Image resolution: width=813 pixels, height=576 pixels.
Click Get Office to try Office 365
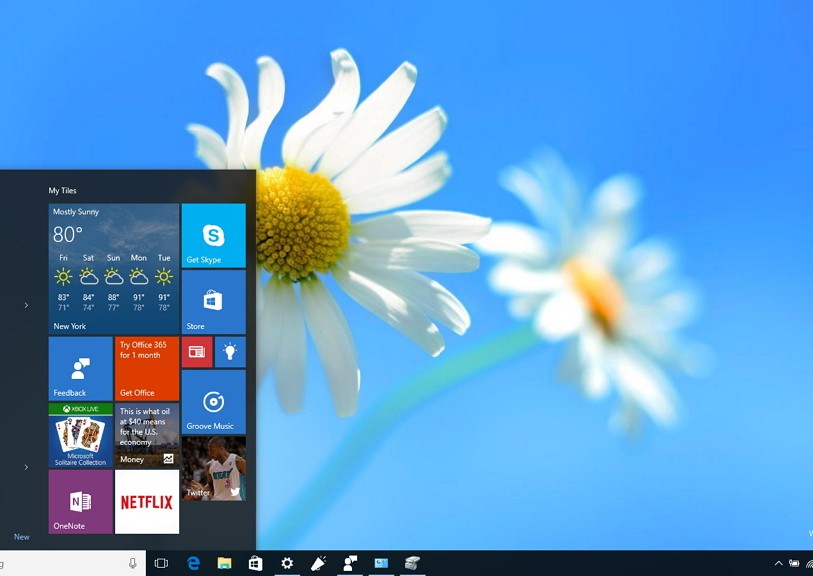(x=146, y=368)
